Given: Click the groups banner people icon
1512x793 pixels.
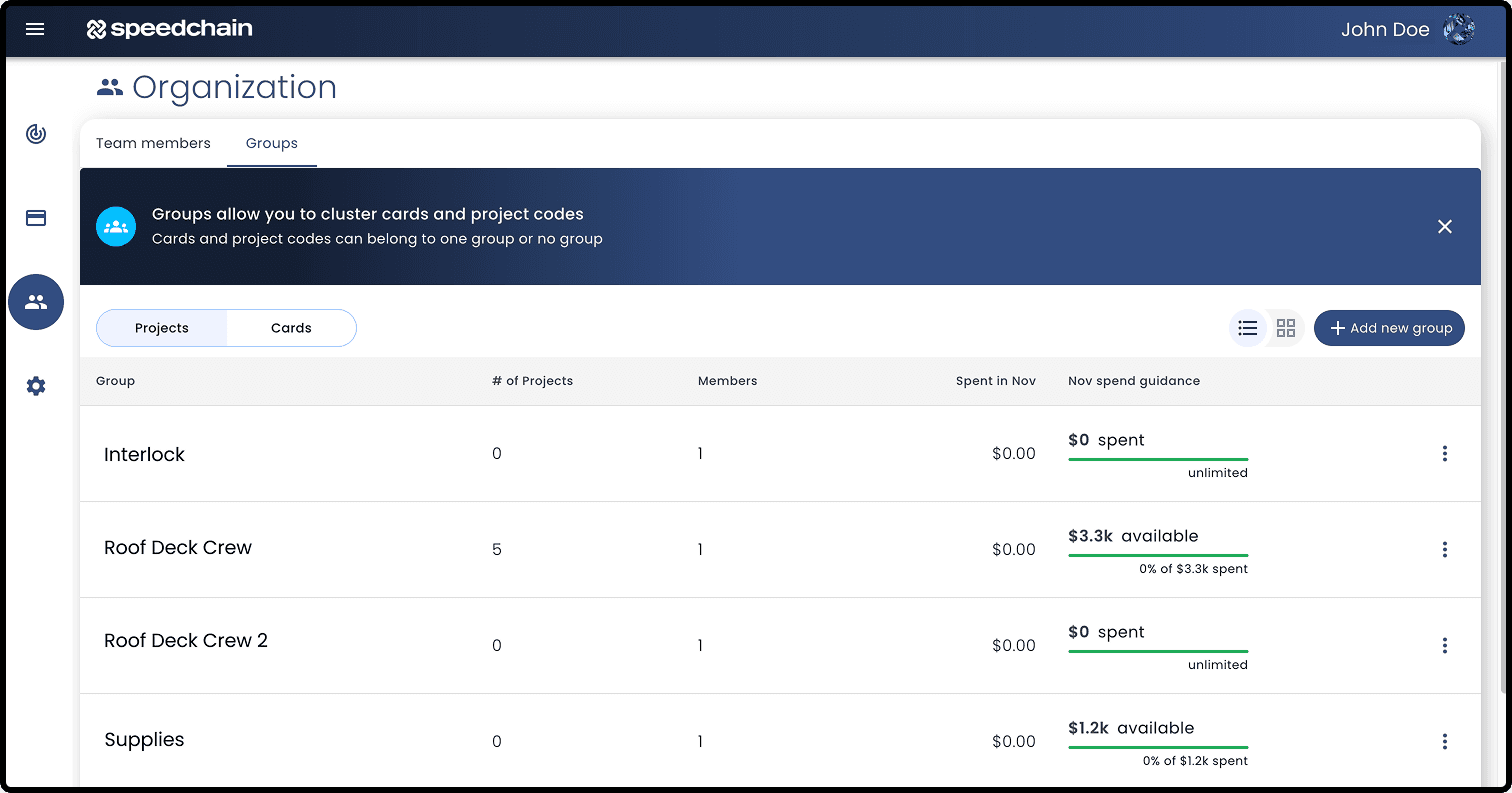Looking at the screenshot, I should [x=116, y=226].
